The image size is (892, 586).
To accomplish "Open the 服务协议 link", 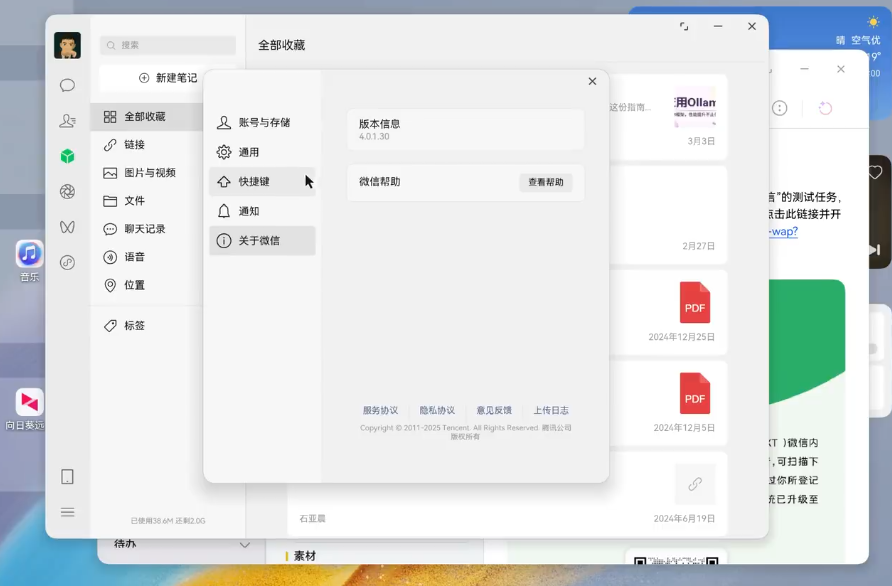I will [380, 410].
